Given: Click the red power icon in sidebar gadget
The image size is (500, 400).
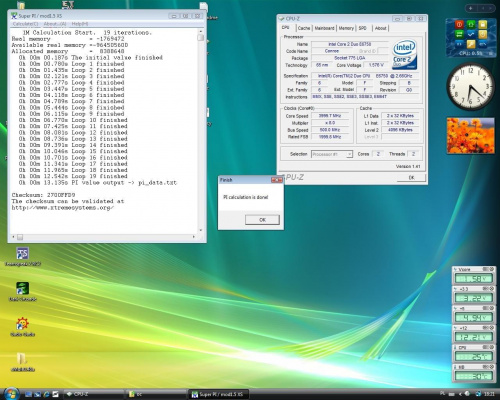Looking at the screenshot, I should (x=459, y=24).
